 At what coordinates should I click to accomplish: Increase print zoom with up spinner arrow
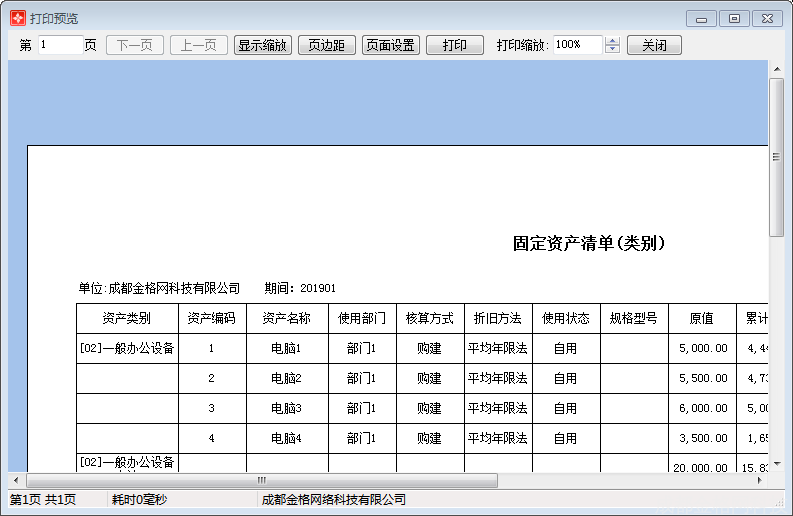tap(613, 41)
